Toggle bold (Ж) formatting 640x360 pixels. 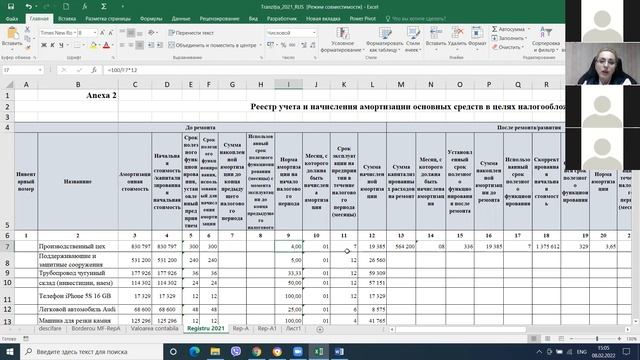[x=44, y=45]
